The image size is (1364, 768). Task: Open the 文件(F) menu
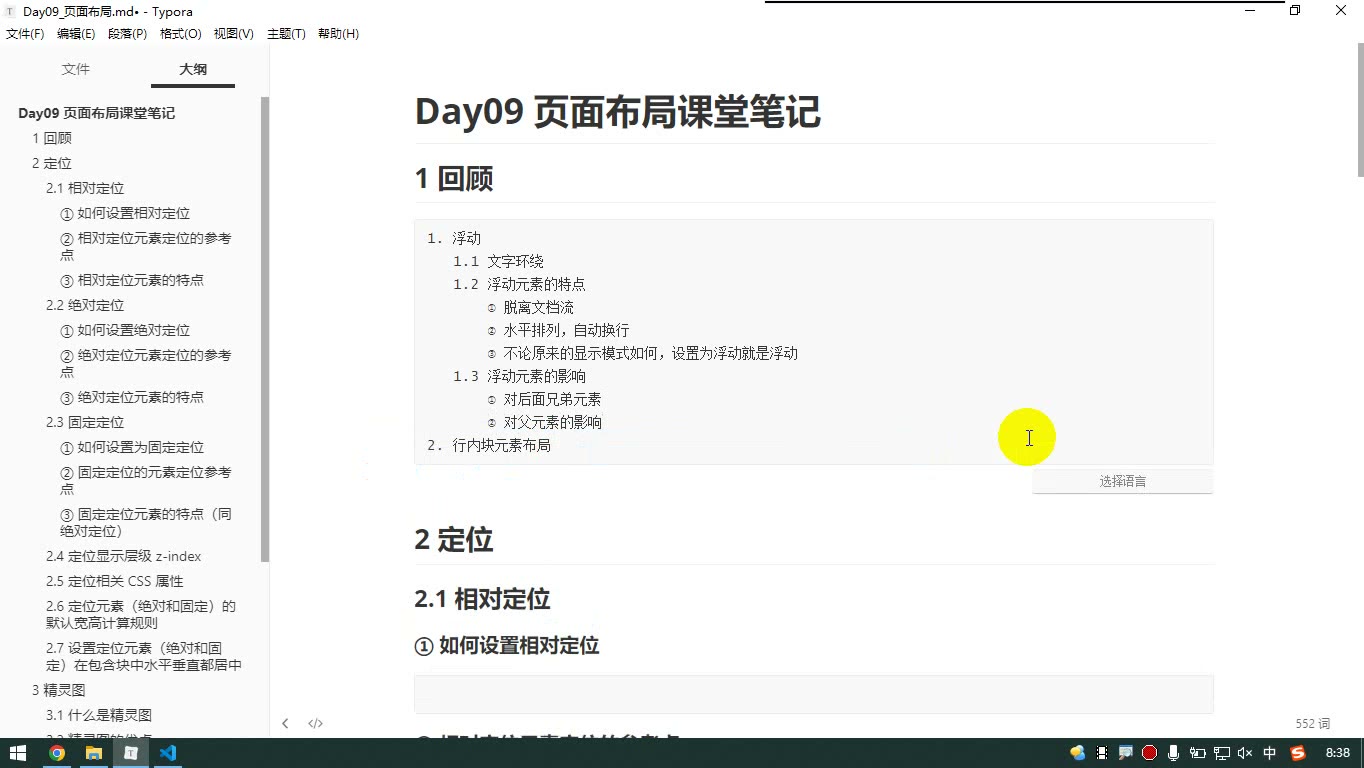pos(25,34)
